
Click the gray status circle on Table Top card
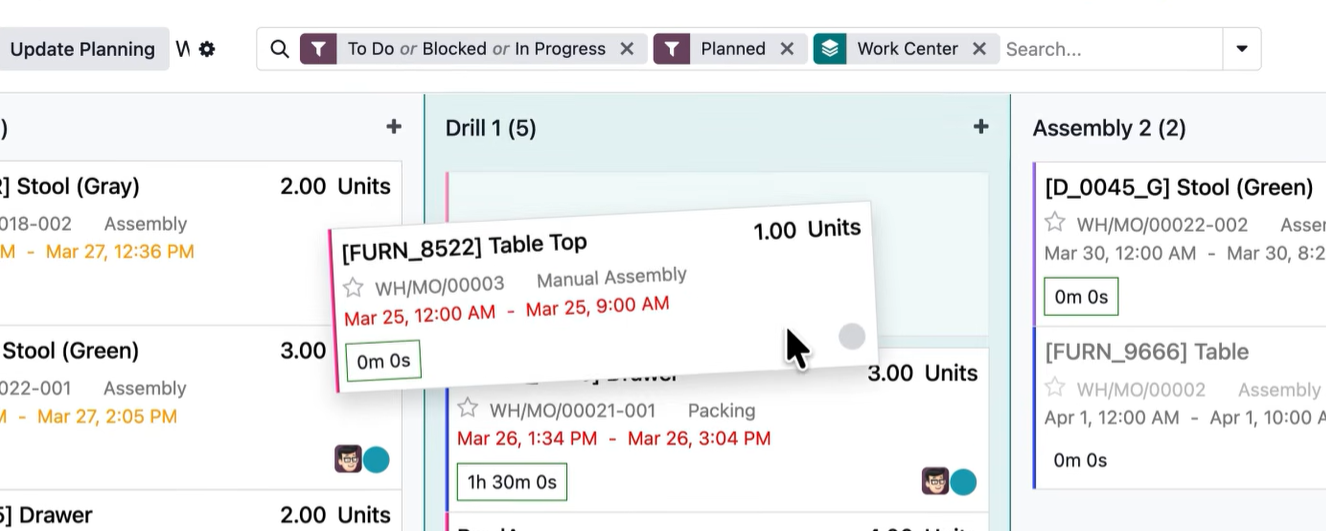coord(852,336)
